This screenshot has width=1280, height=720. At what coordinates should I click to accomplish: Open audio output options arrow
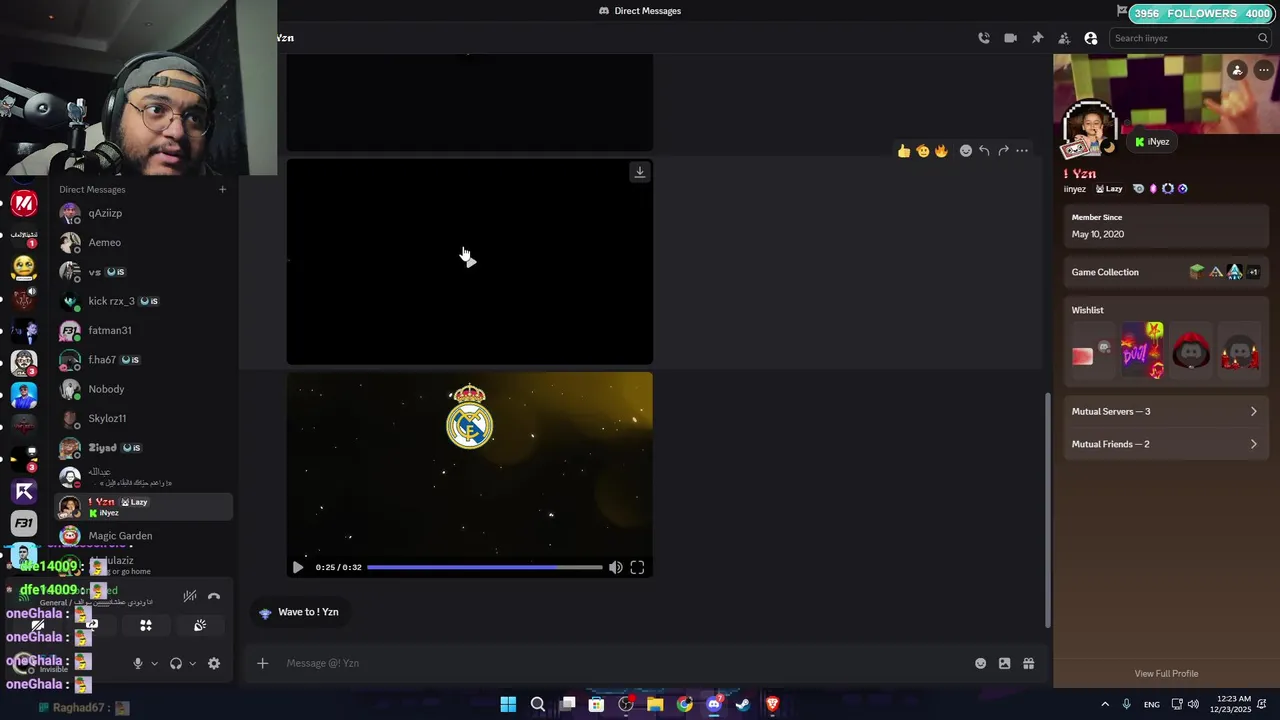193,663
